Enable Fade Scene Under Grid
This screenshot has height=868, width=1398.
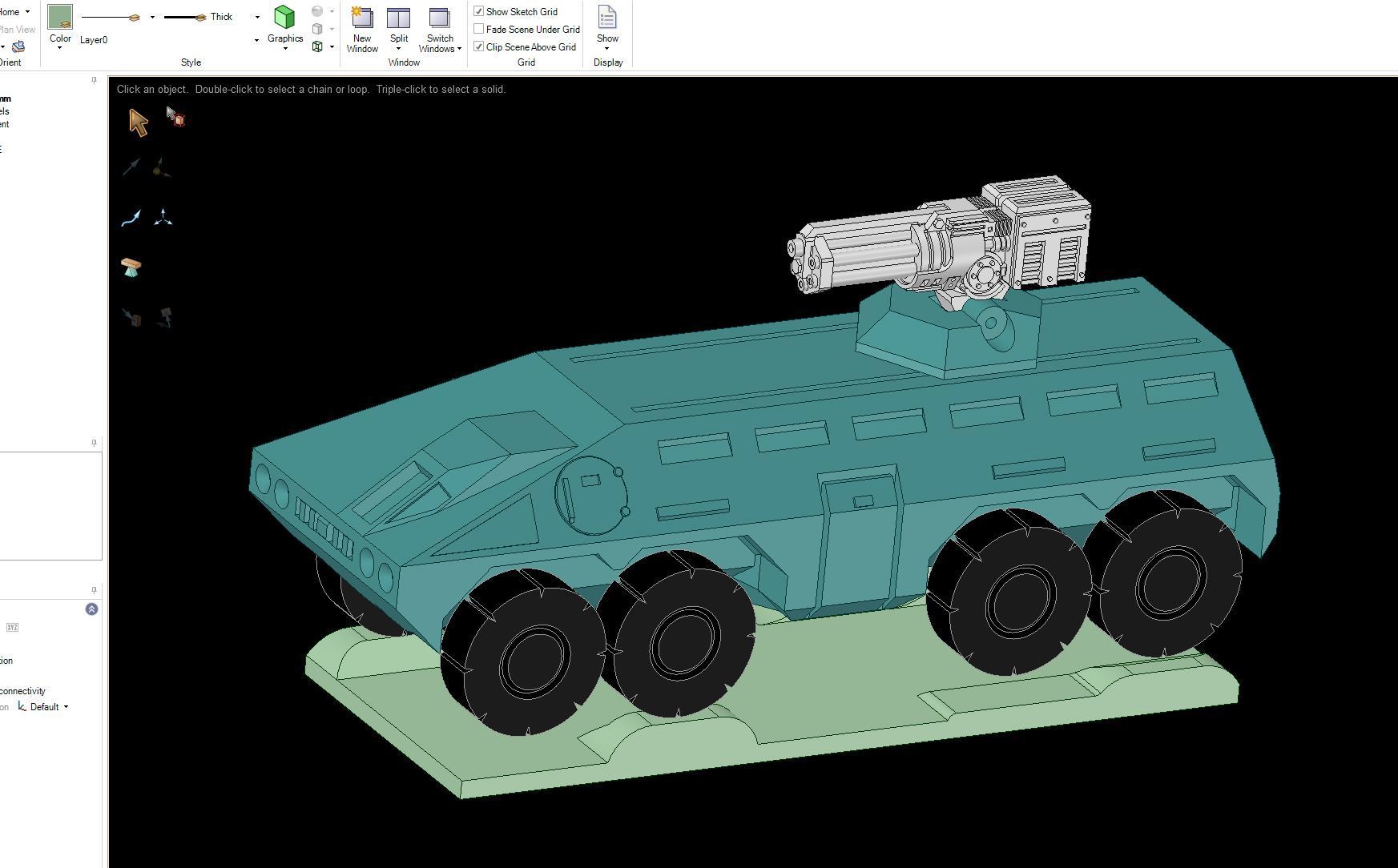tap(479, 29)
